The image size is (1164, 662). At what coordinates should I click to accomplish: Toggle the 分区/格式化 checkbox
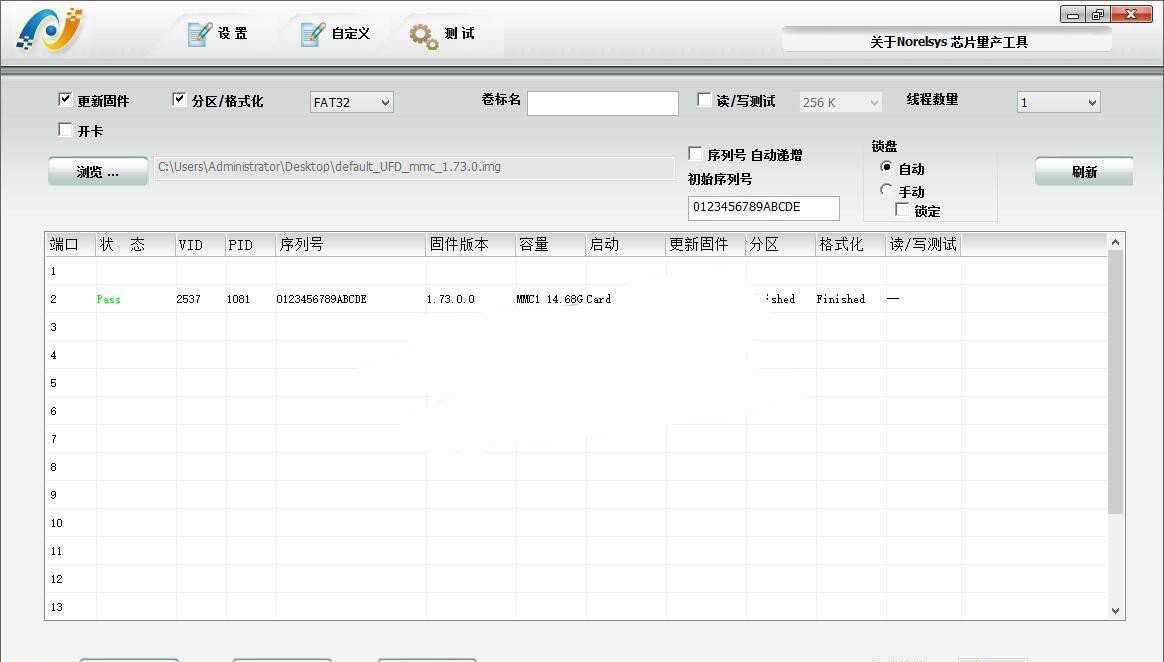click(179, 100)
